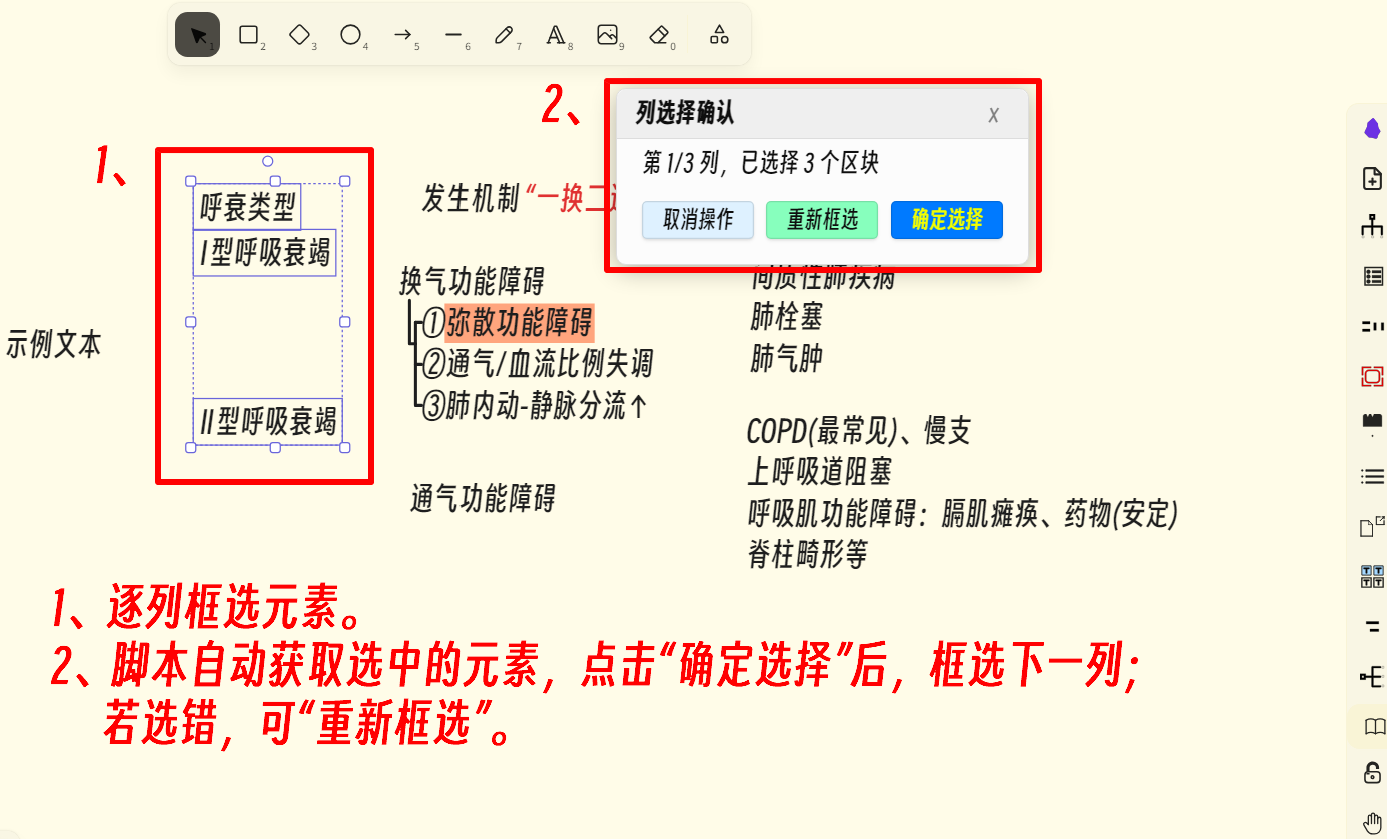Screen dimensions: 1387x839
Task: Select the Eraser tool
Action: [x=658, y=35]
